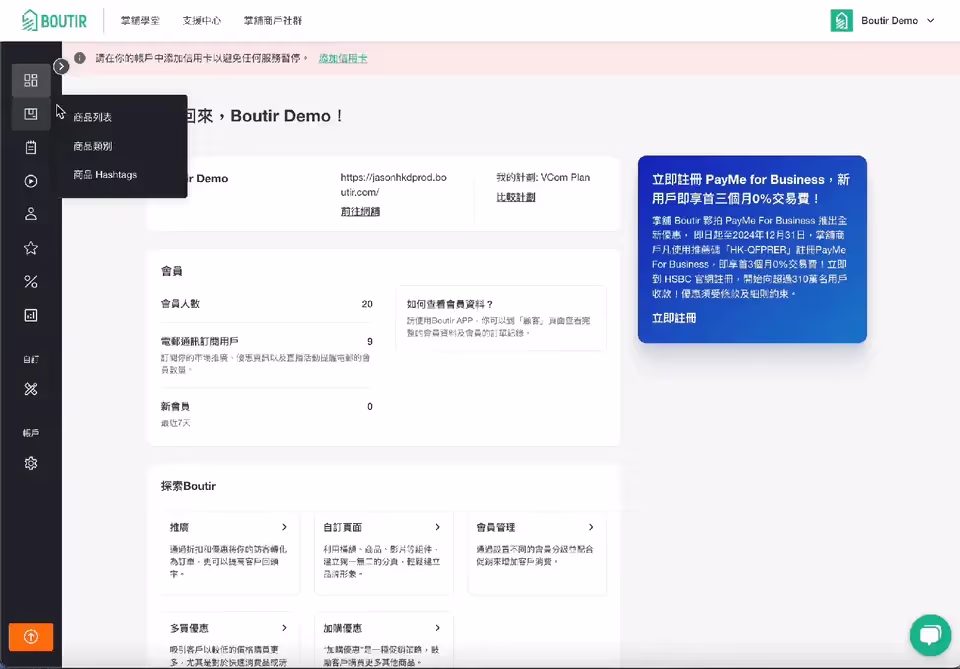This screenshot has height=669, width=960.
Task: Click the PayMe for Business banner heading
Action: pyautogui.click(x=751, y=189)
